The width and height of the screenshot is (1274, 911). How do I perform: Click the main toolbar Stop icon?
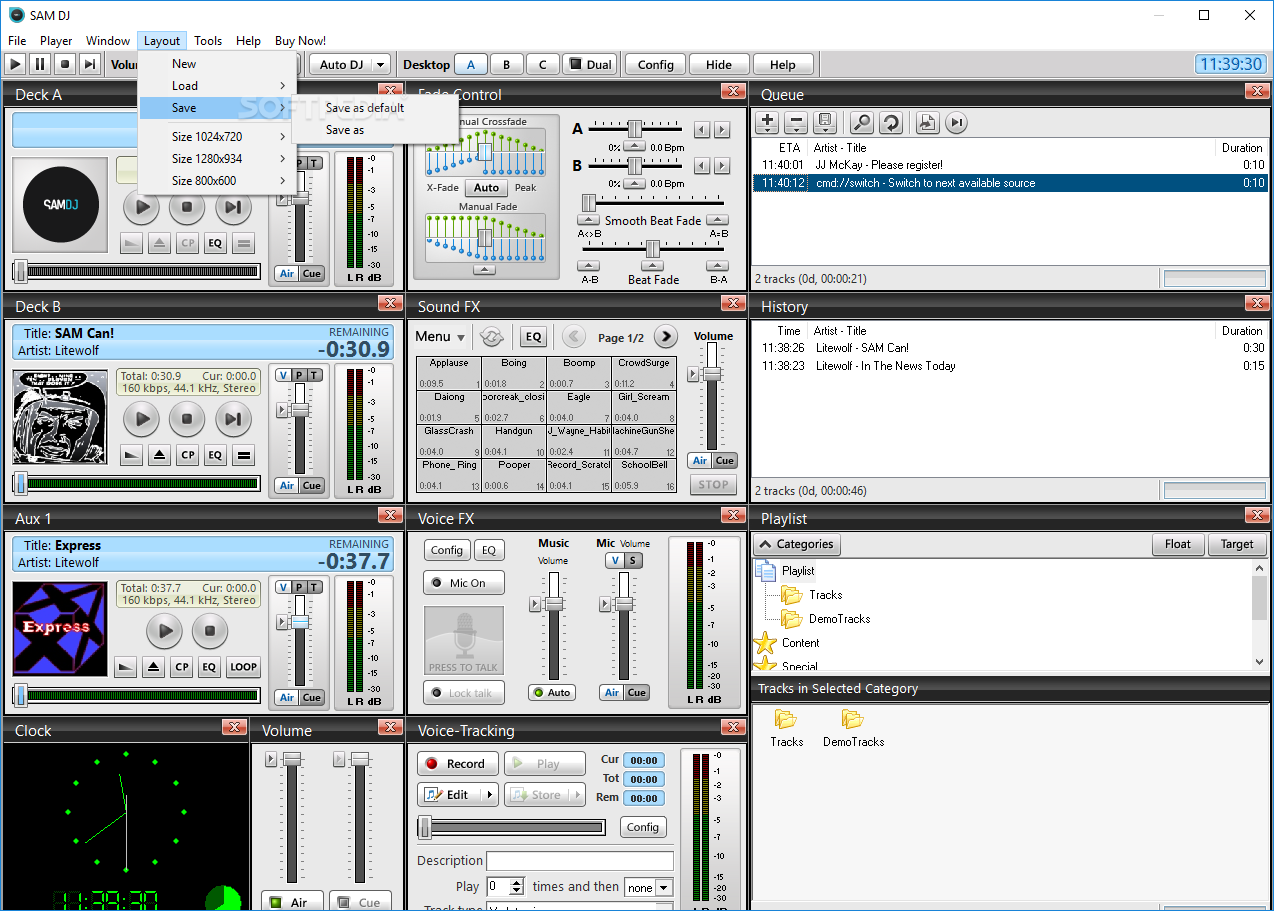click(65, 64)
